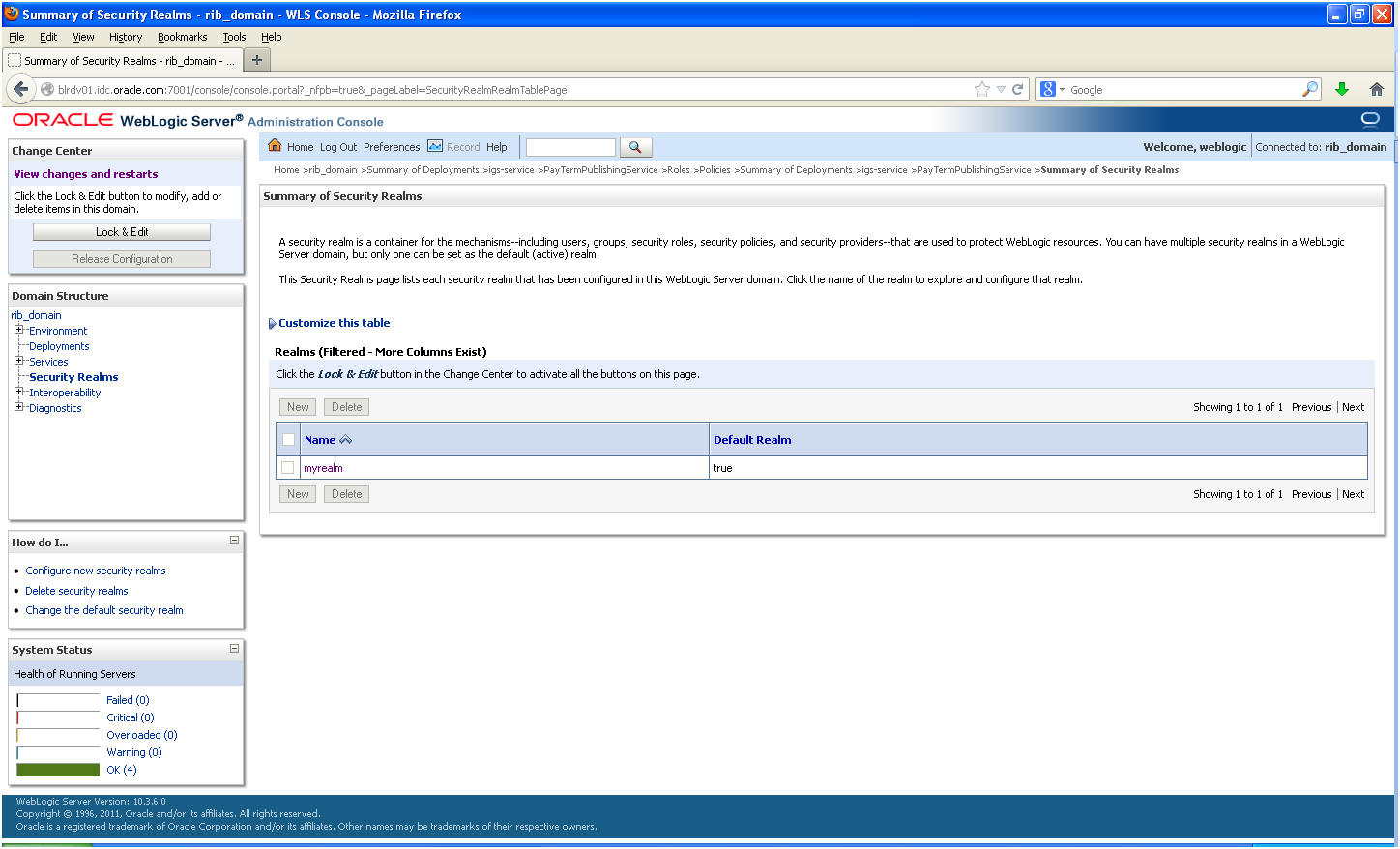
Task: Open the search engine dropdown arrow
Action: (x=1062, y=89)
